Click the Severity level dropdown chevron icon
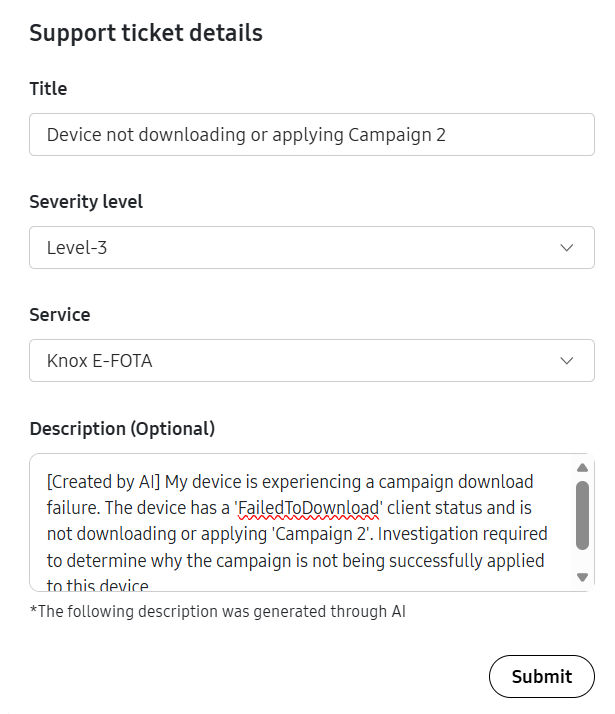Viewport: 615px width, 714px height. (566, 248)
